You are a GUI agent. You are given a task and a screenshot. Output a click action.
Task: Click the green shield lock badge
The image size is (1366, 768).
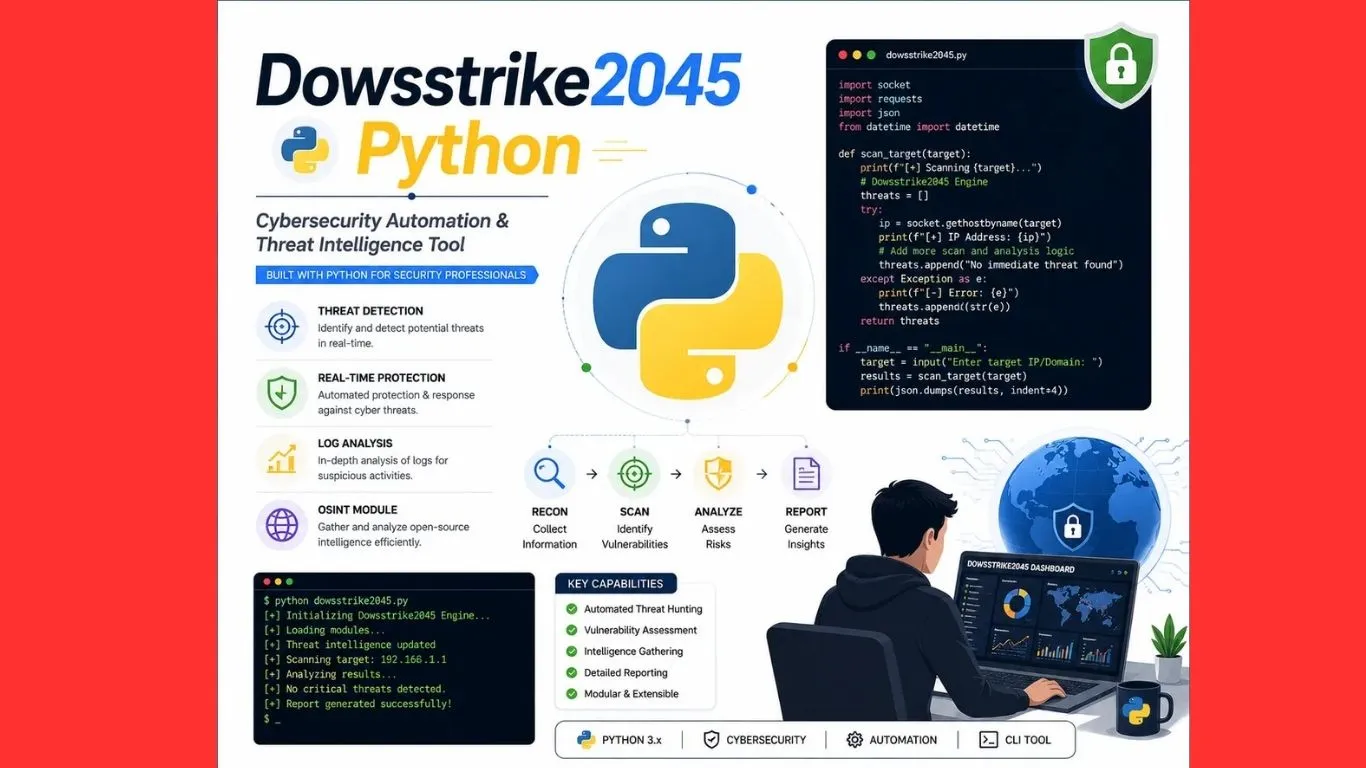(x=1120, y=65)
